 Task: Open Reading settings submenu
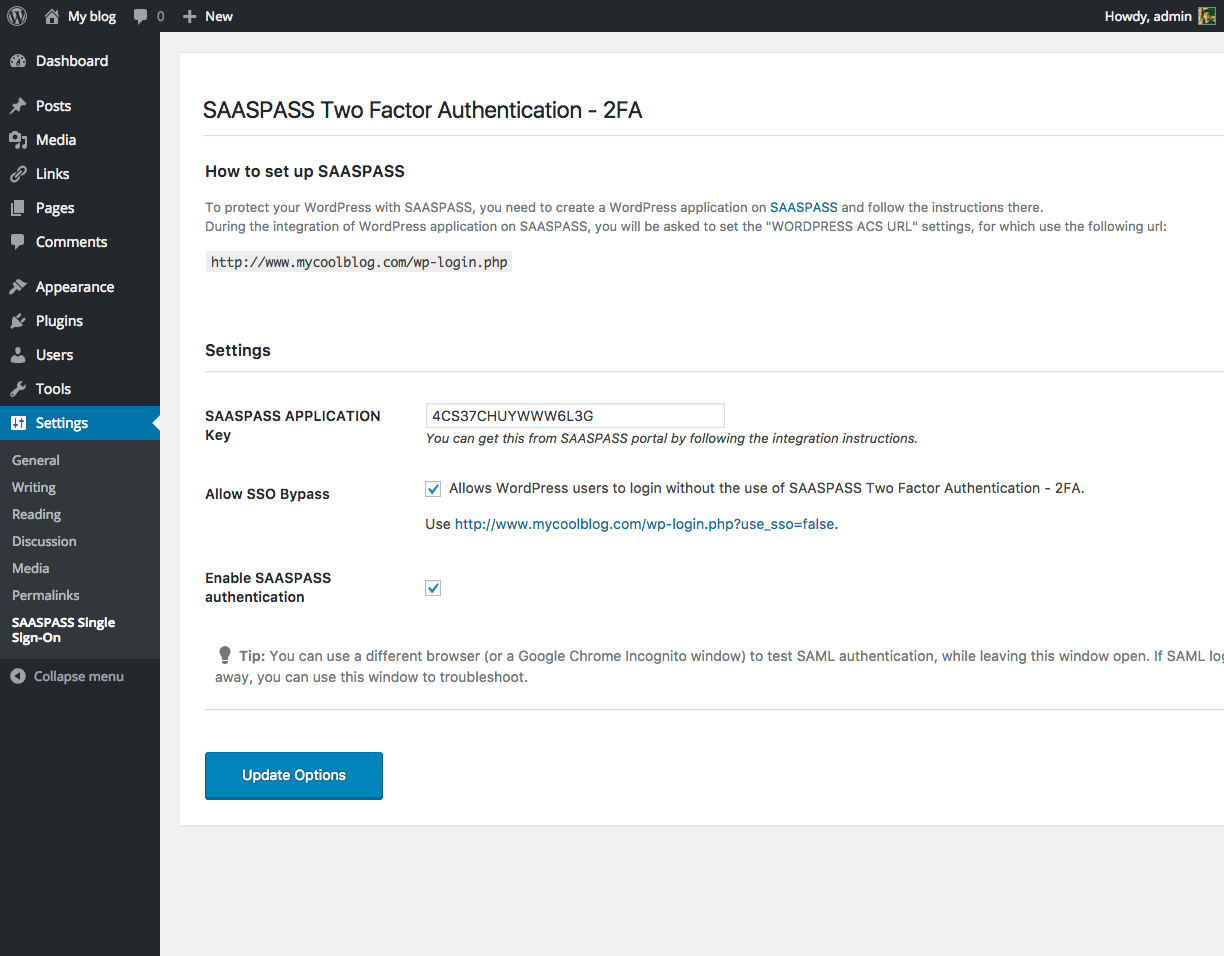coord(37,514)
